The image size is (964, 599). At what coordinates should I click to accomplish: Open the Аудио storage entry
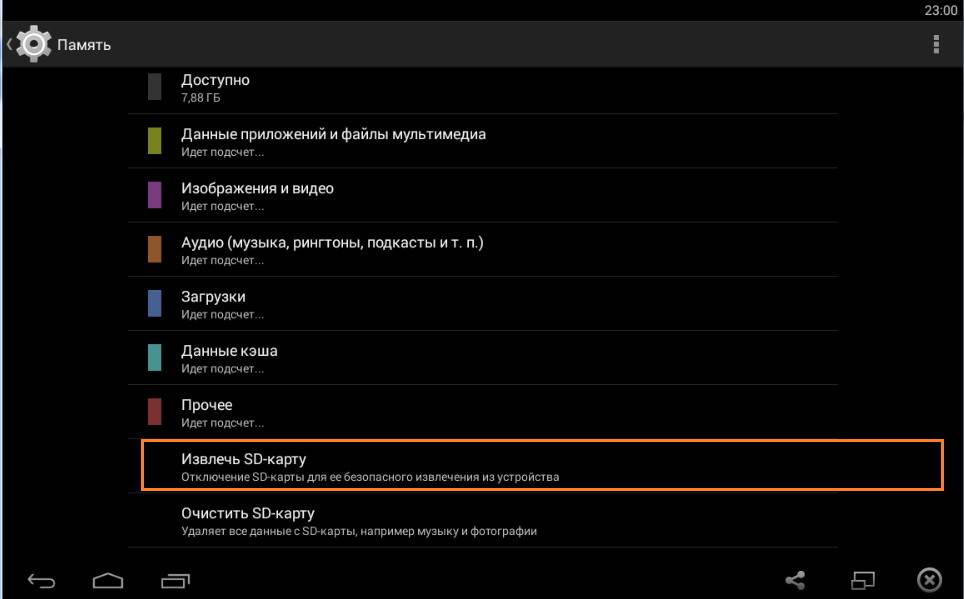pyautogui.click(x=483, y=249)
